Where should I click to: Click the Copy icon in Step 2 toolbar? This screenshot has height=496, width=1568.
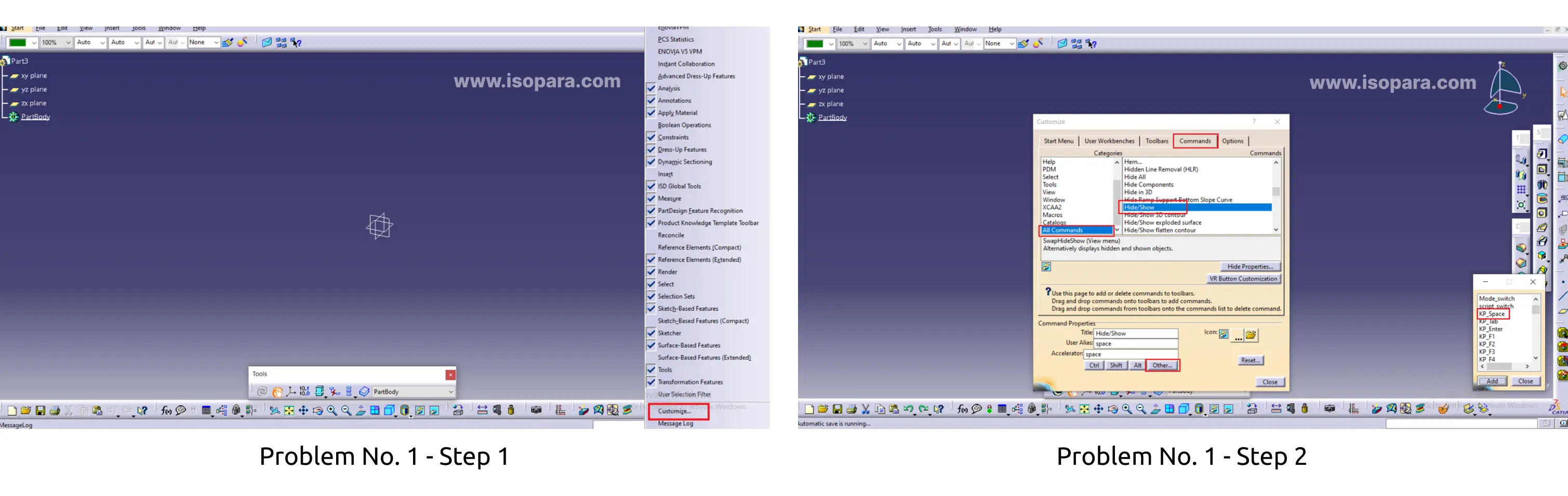(x=880, y=410)
